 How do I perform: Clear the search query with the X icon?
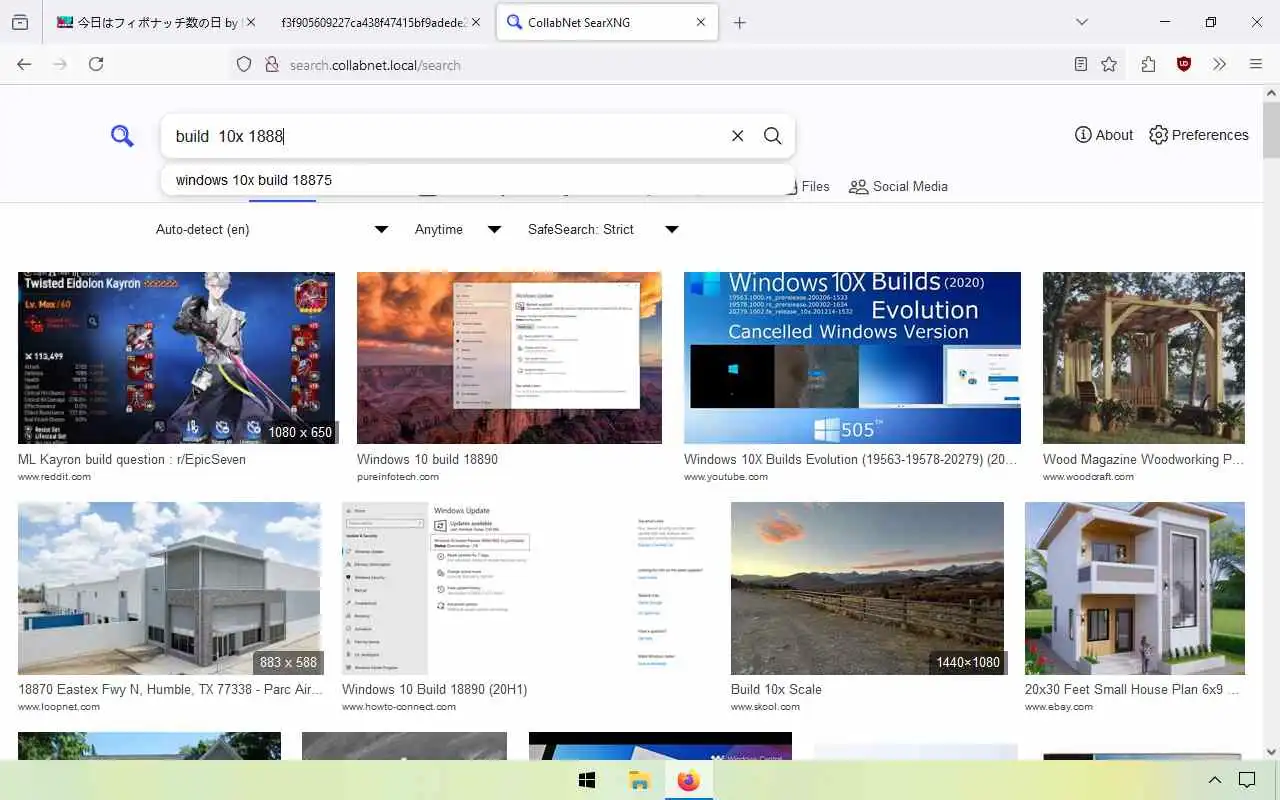coord(738,136)
